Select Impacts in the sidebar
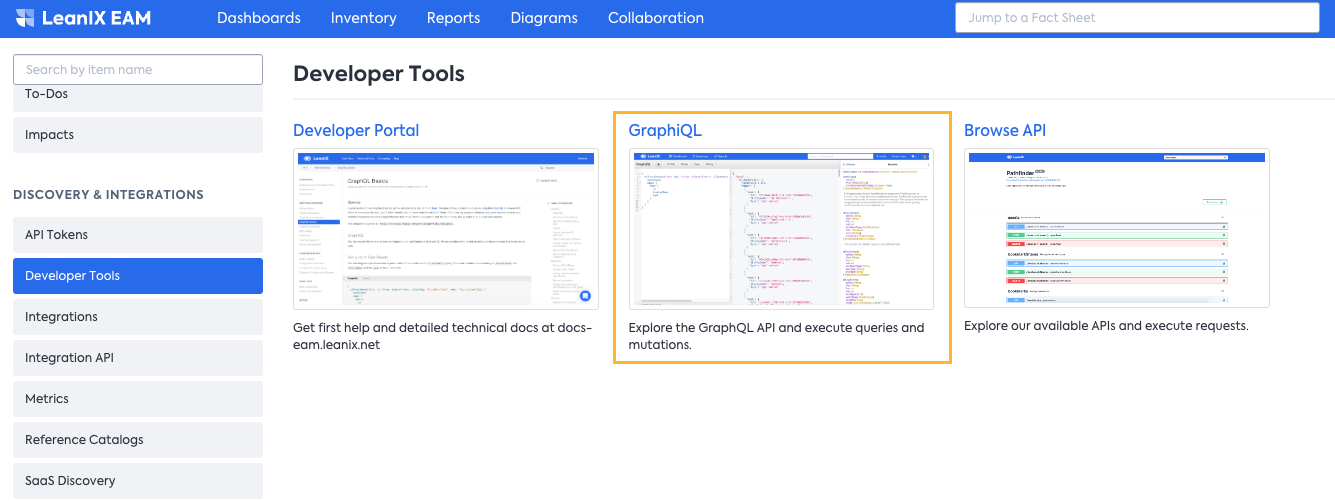 point(138,135)
